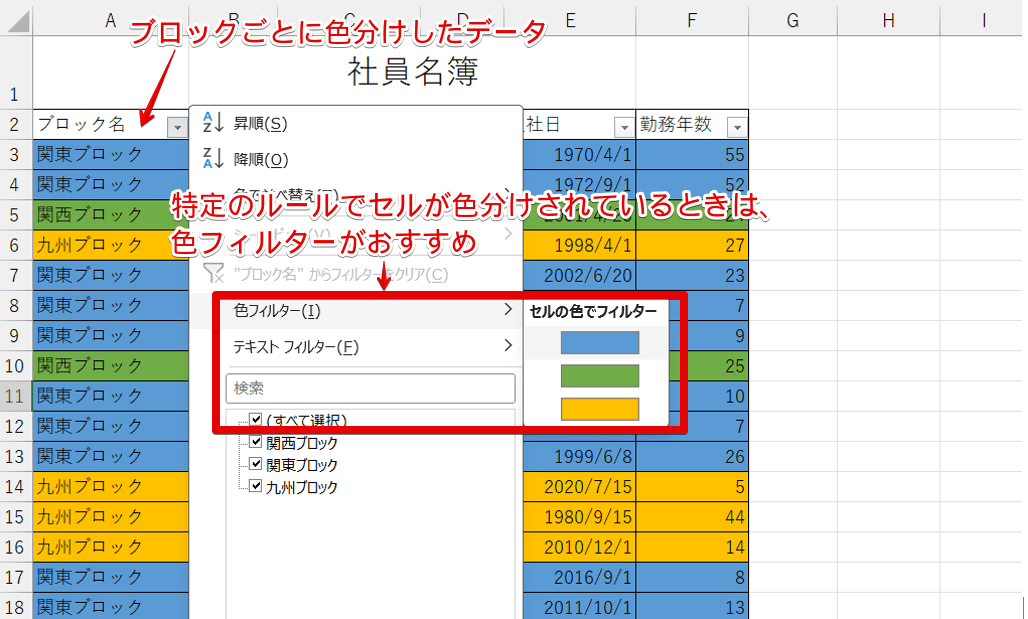Click the clear filter funnel icon
1028x619 pixels.
coord(212,274)
